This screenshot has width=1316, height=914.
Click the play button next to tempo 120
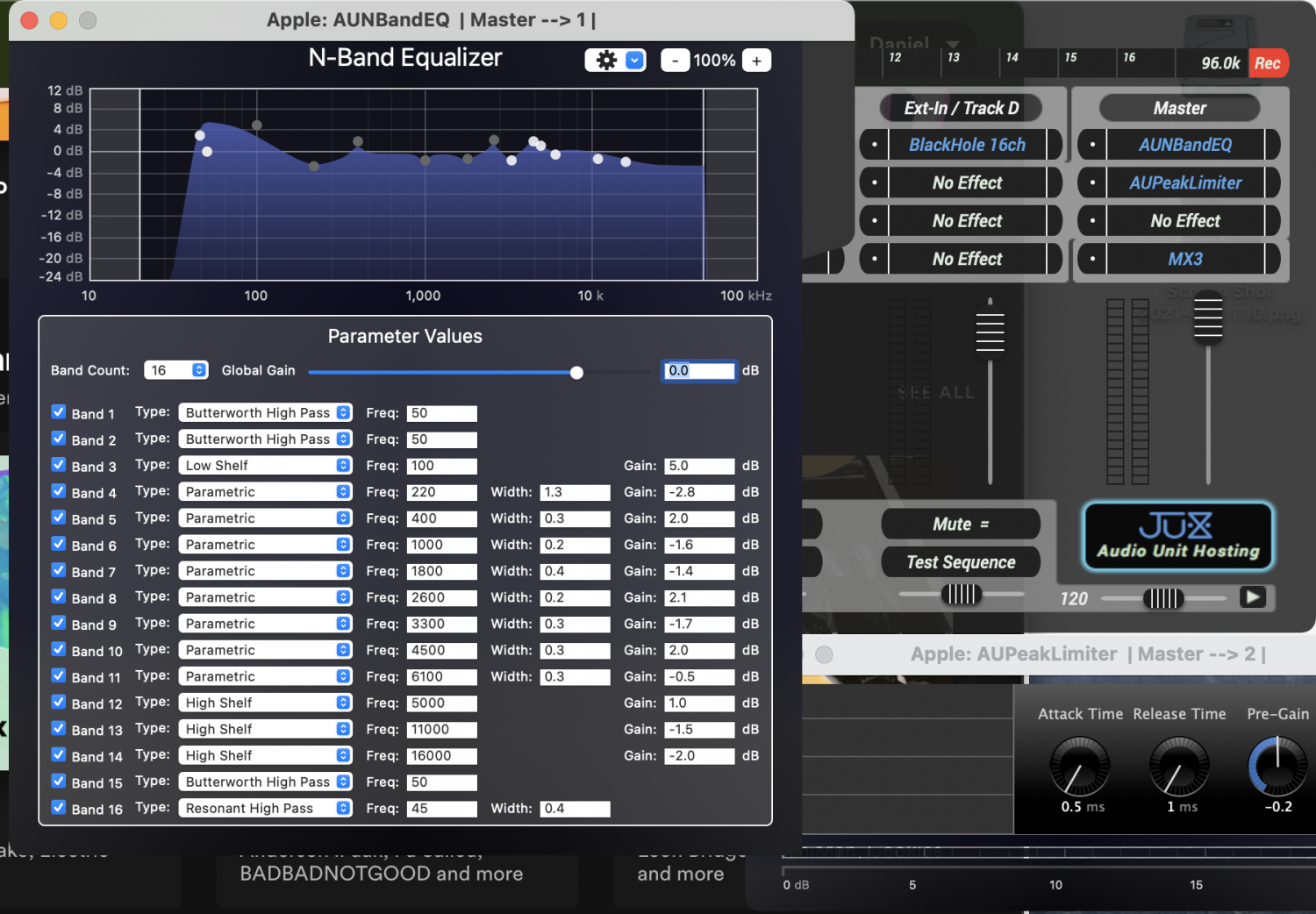point(1253,597)
